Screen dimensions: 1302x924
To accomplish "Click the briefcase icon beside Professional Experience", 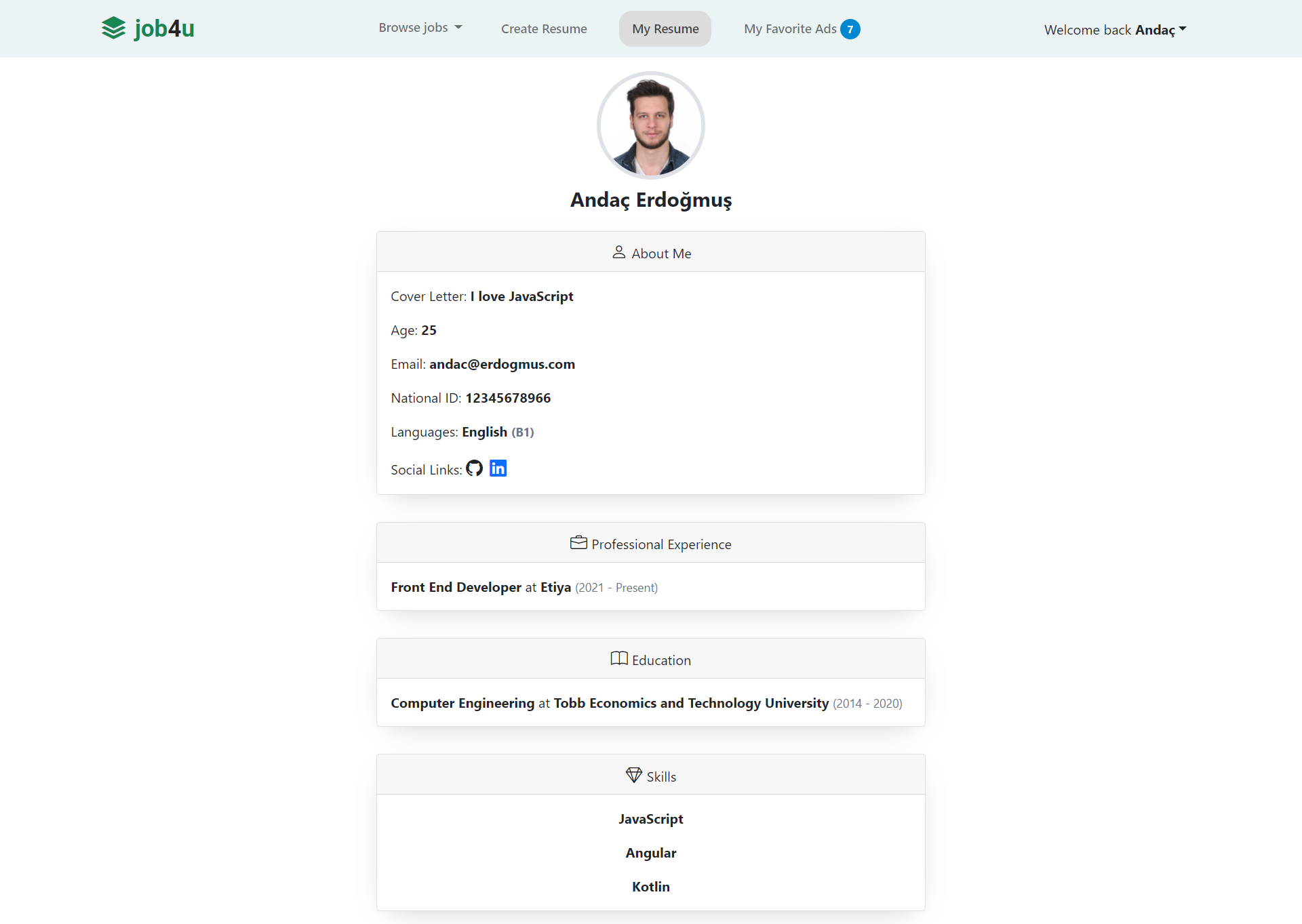I will pos(578,543).
